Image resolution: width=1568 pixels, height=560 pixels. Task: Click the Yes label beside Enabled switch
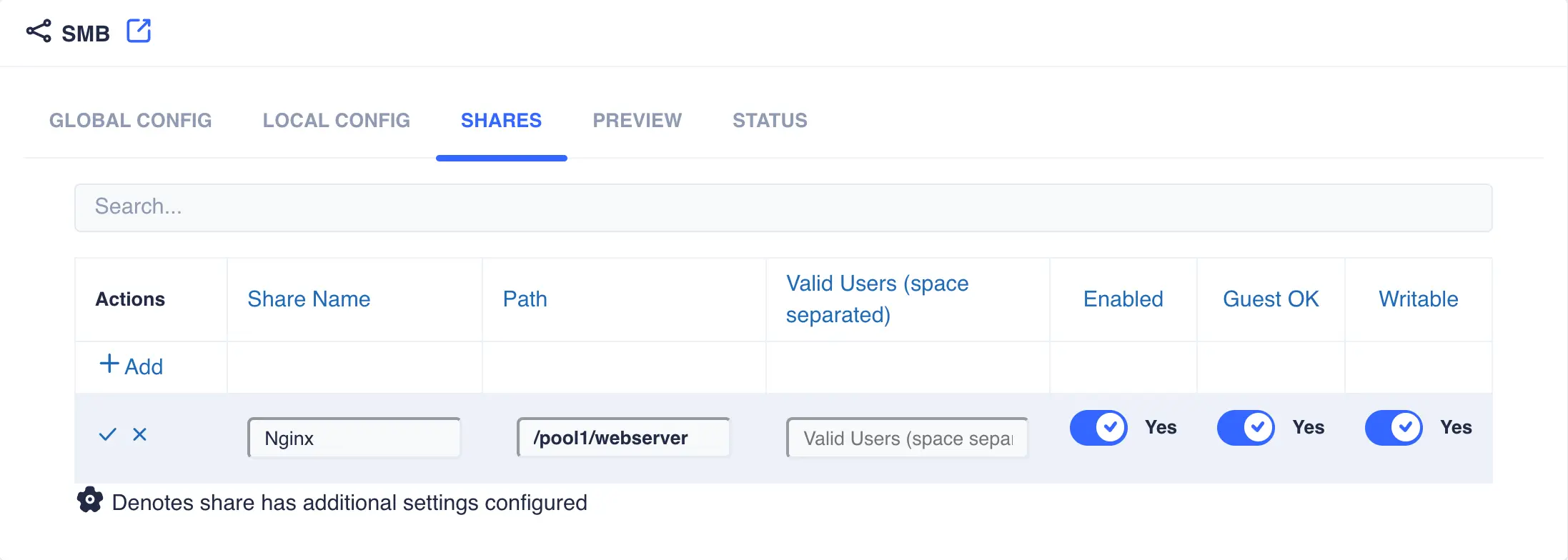pos(1161,427)
